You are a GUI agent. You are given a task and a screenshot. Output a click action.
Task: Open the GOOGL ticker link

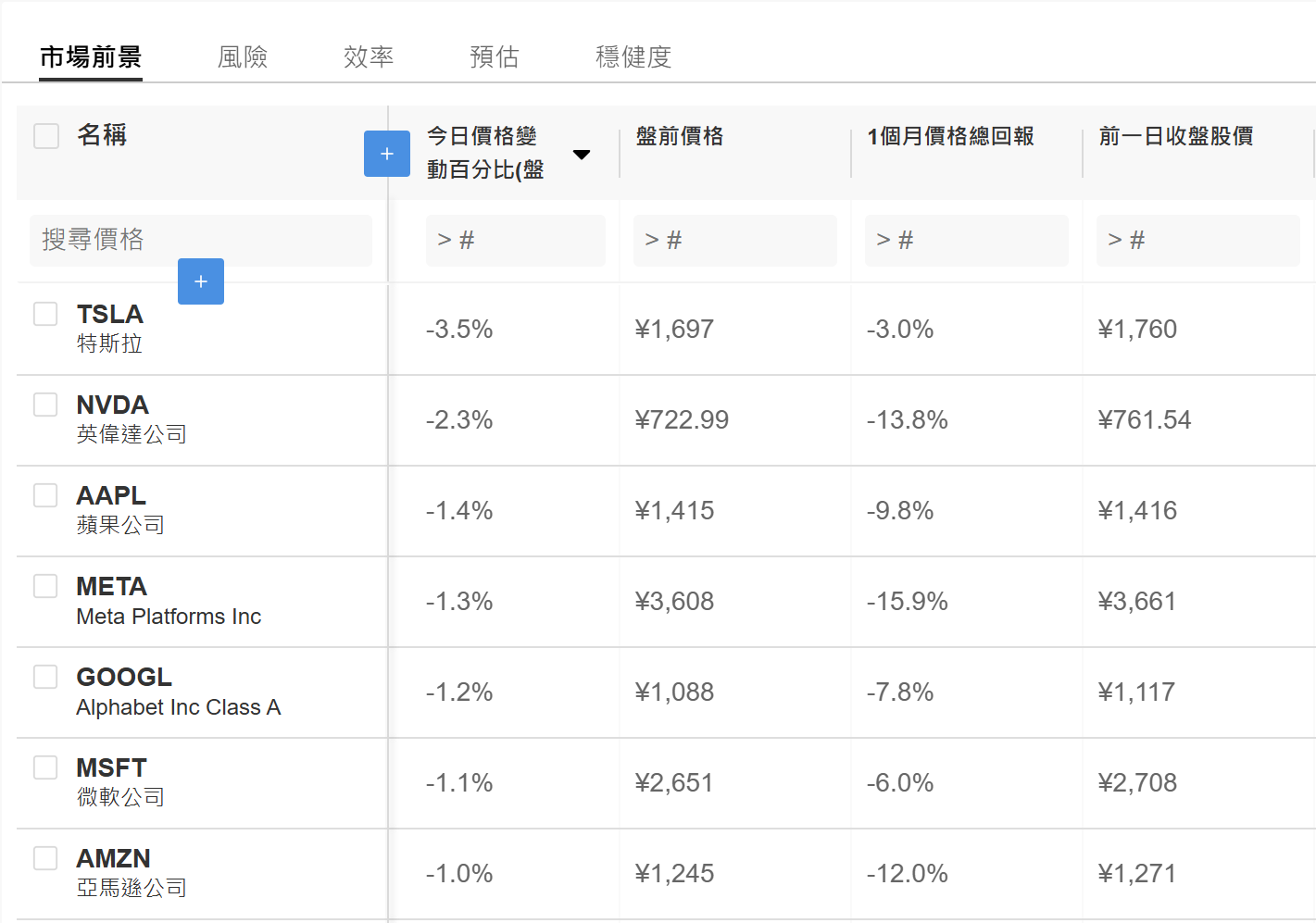click(x=124, y=677)
